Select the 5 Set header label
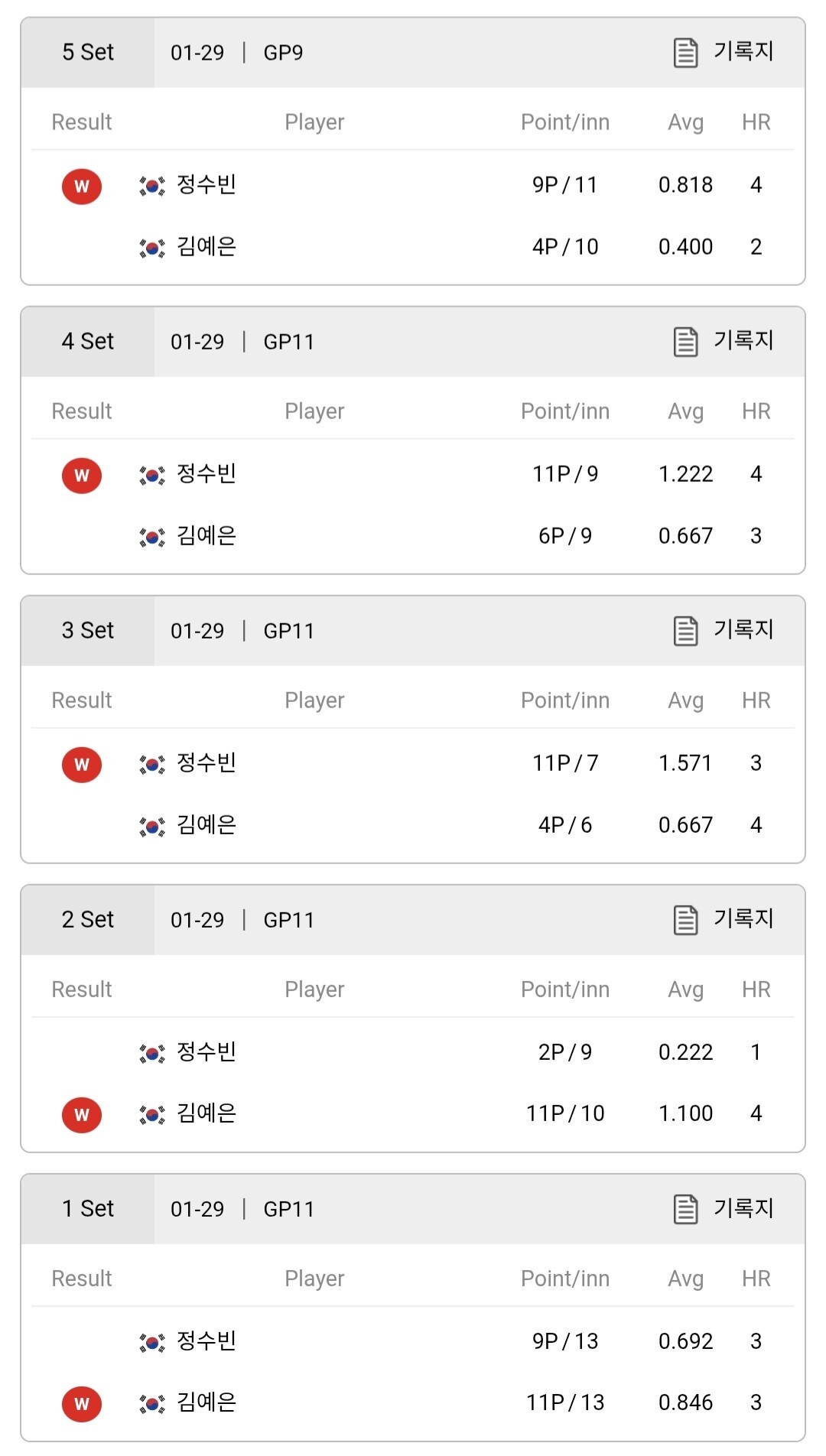The image size is (826, 1456). point(88,52)
